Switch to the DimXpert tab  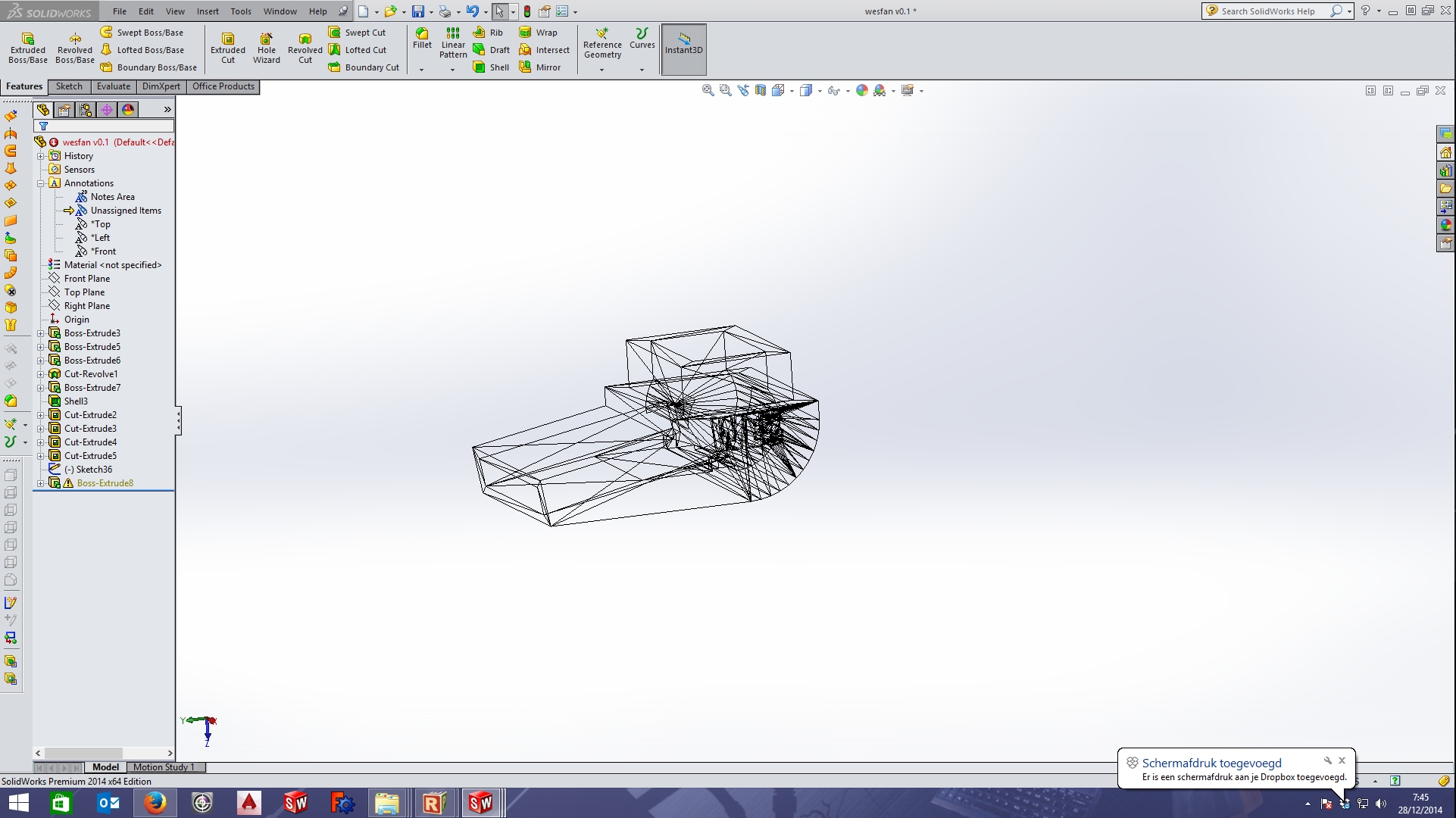click(161, 86)
